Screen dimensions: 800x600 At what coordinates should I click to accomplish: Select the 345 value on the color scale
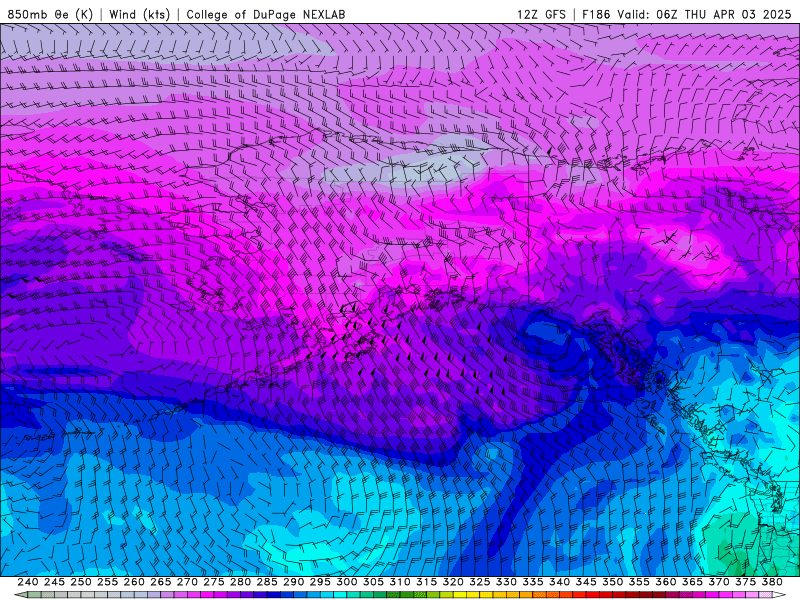pyautogui.click(x=586, y=582)
